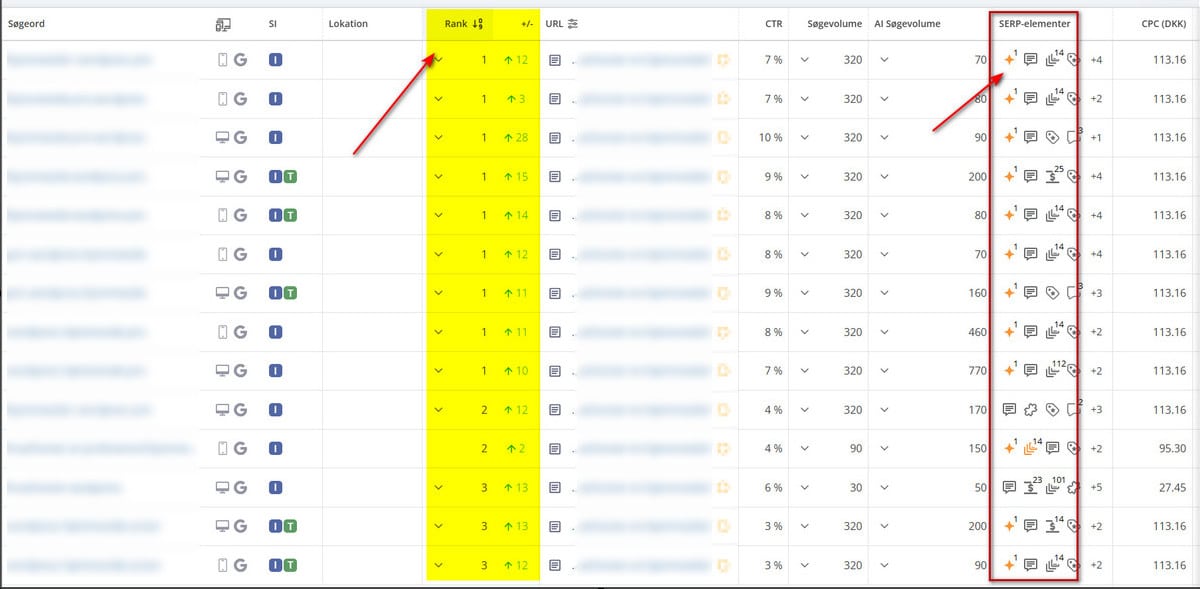Click Google icon in the +28 row
The height and width of the screenshot is (589, 1200).
240,138
